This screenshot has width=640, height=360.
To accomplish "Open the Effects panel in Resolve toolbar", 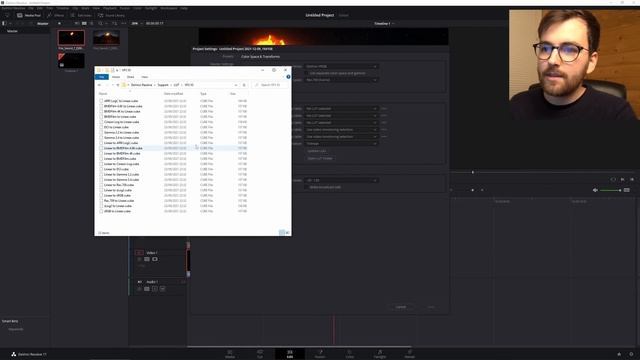I will (56, 15).
